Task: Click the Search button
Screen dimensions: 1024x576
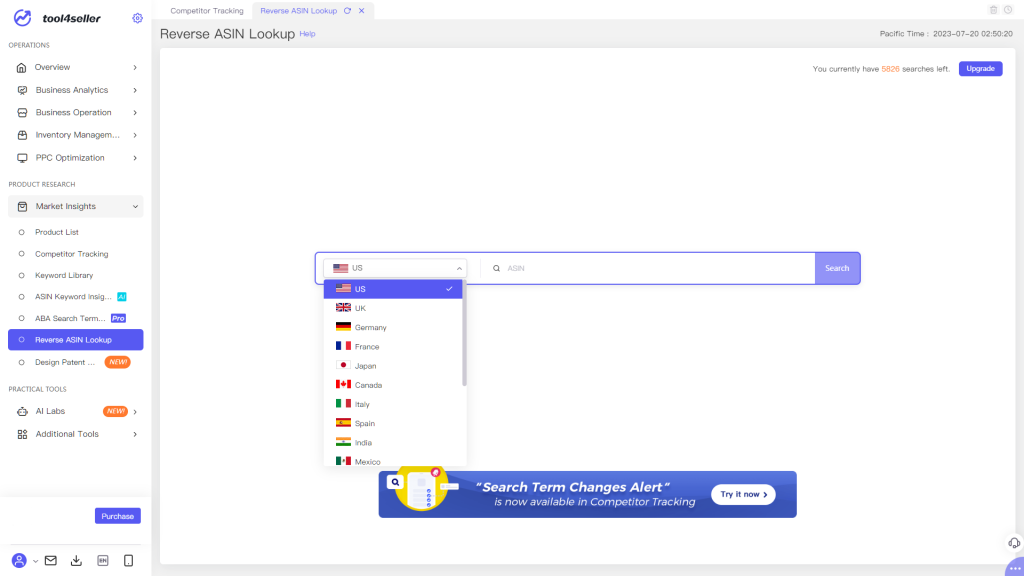Action: click(837, 268)
